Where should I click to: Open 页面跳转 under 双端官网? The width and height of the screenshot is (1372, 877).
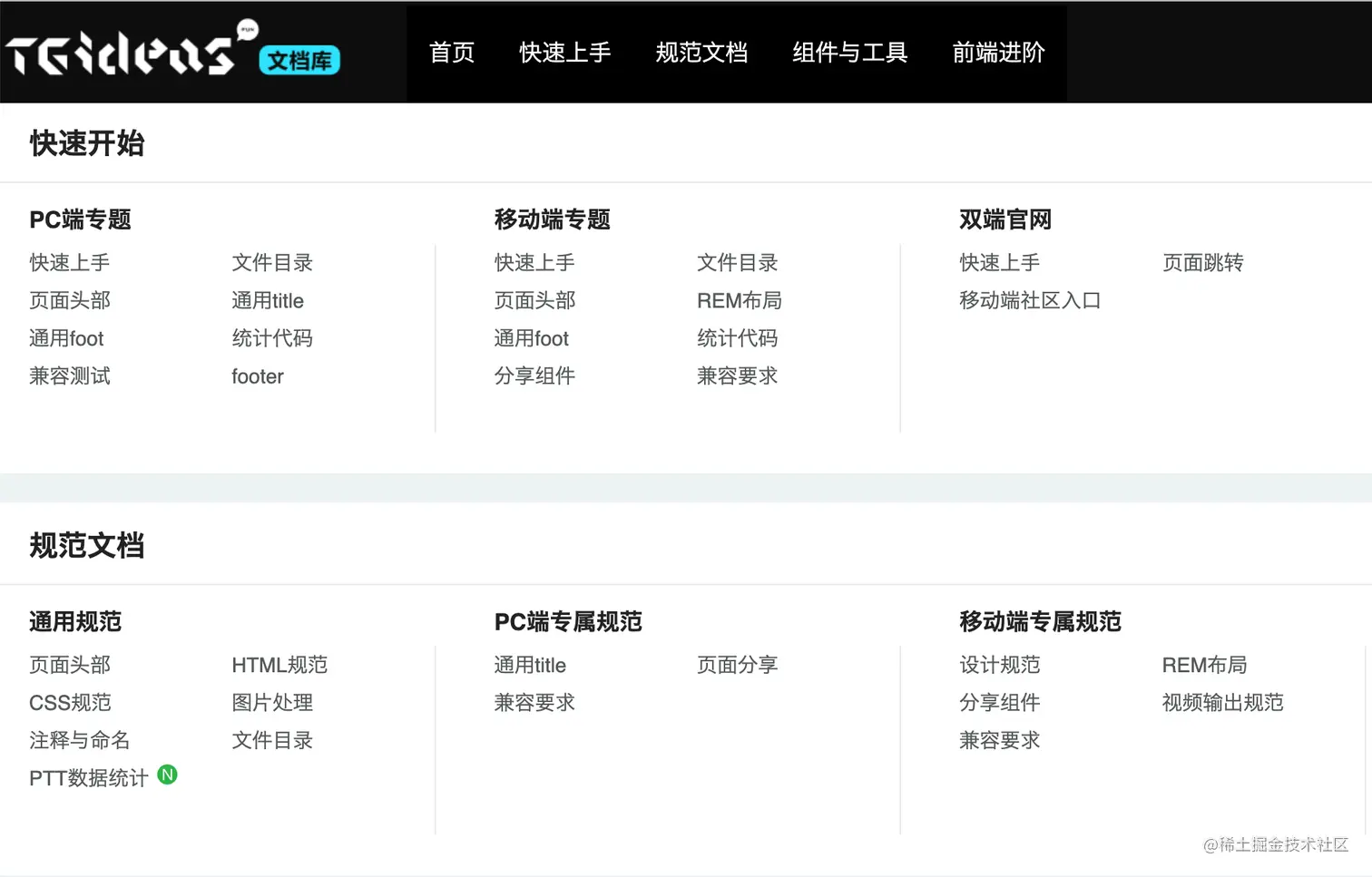(x=1203, y=263)
